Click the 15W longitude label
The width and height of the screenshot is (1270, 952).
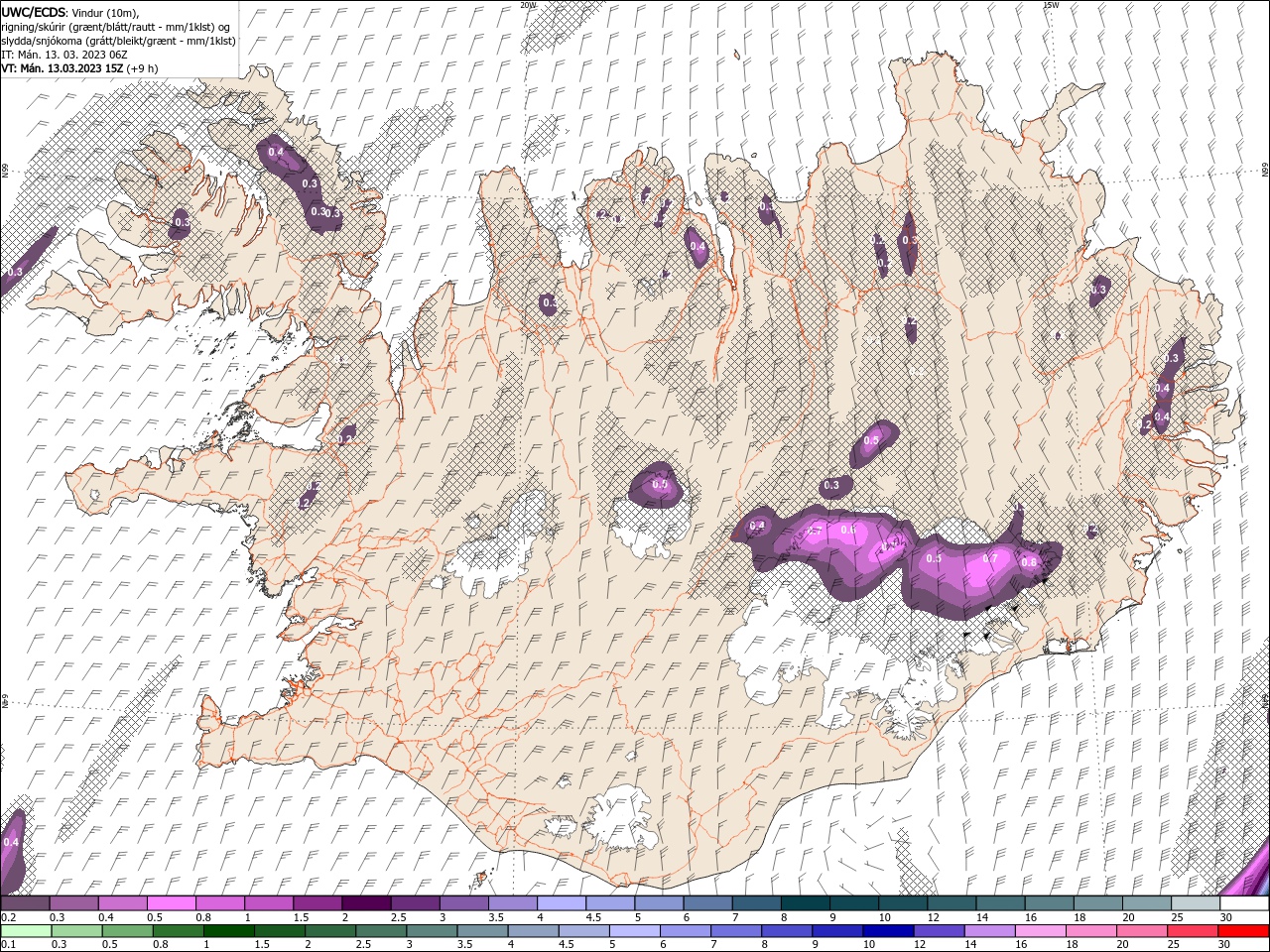coord(1052,5)
